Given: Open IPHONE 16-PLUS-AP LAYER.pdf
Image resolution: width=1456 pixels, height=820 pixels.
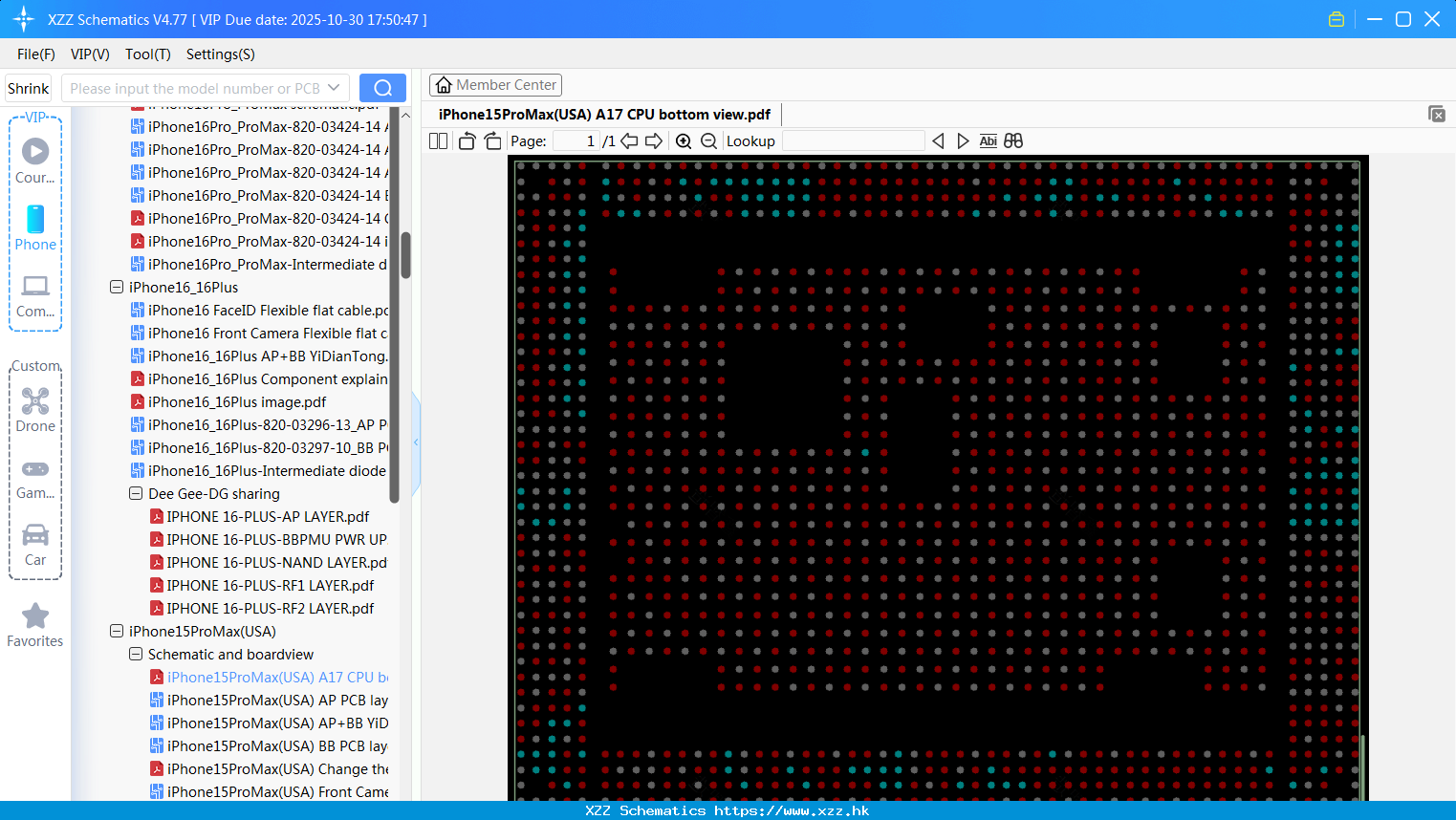Looking at the screenshot, I should coord(260,516).
